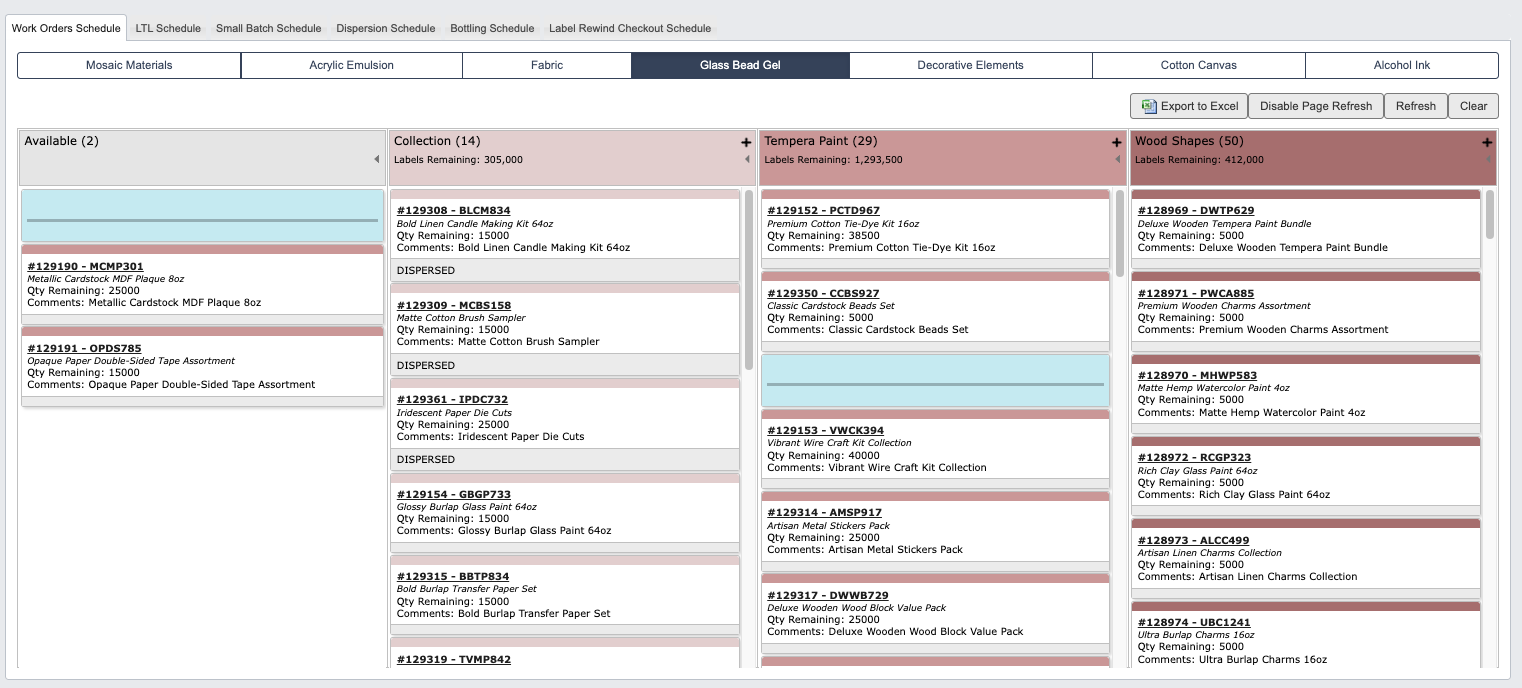This screenshot has height=688, width=1522.
Task: Click the Refresh button
Action: [x=1415, y=106]
